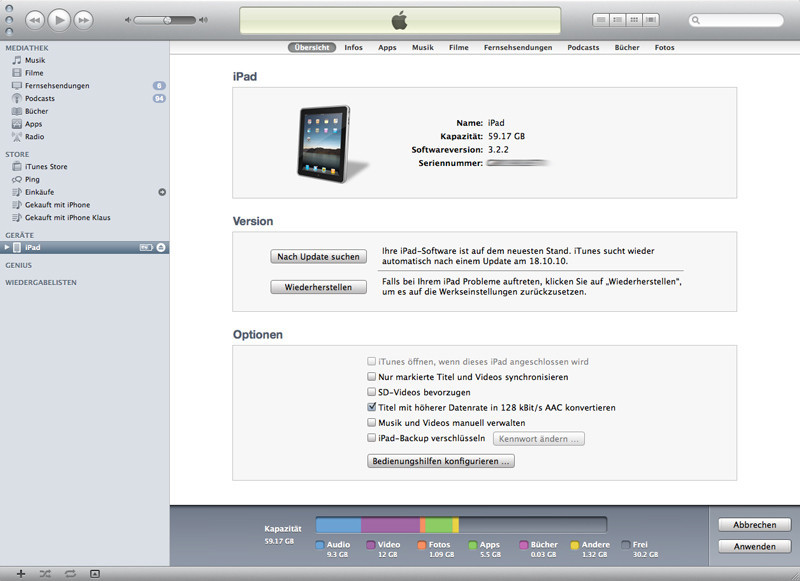Open iTunes Store in the sidebar
Screen dimensions: 800x581
[x=85, y=167]
